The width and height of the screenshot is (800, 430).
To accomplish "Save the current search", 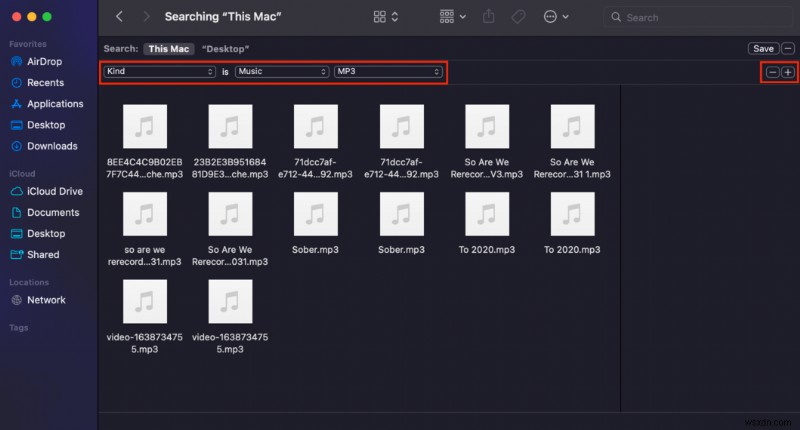I will [x=763, y=48].
